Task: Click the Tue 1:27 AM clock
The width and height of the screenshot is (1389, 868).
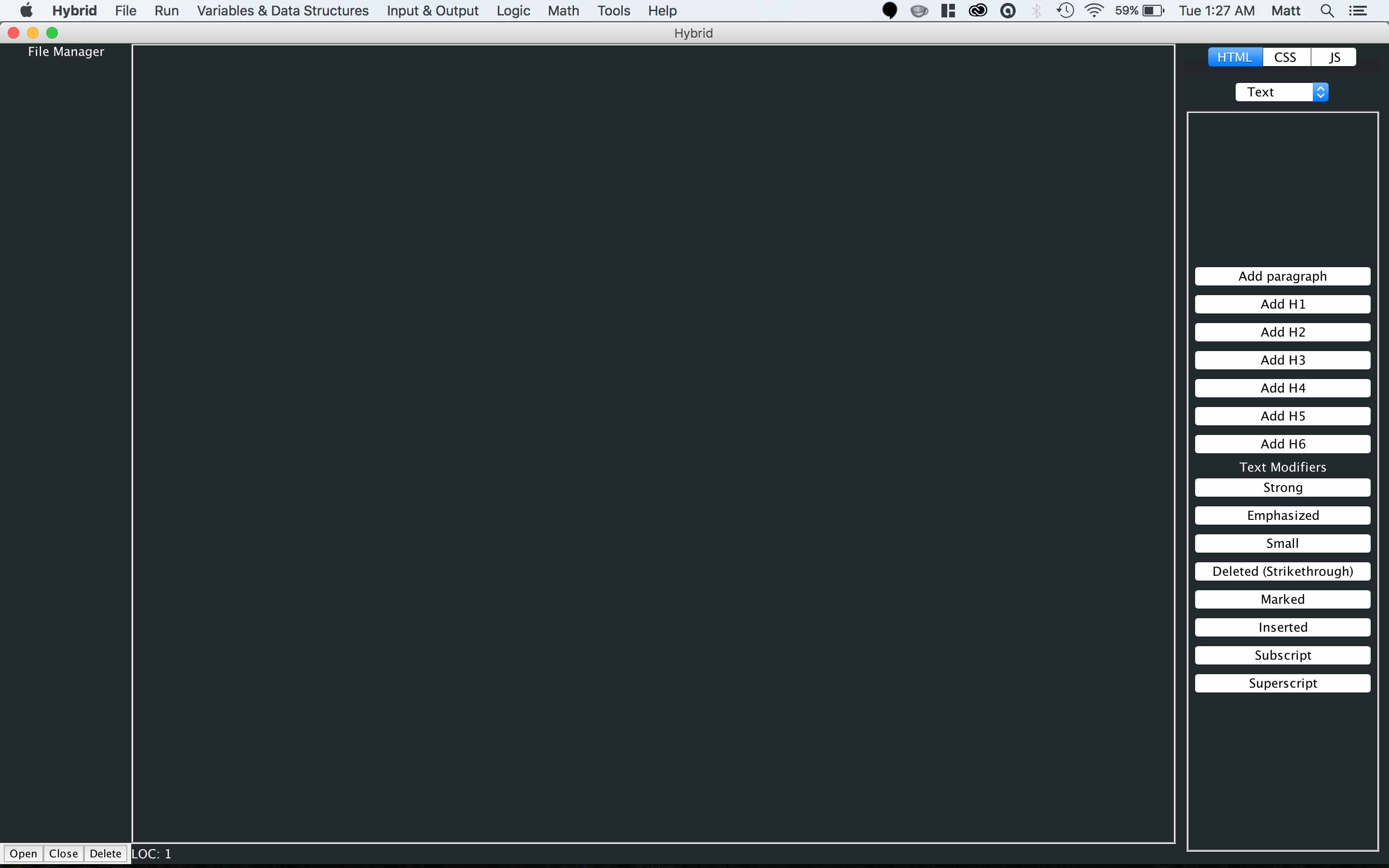Action: tap(1216, 10)
